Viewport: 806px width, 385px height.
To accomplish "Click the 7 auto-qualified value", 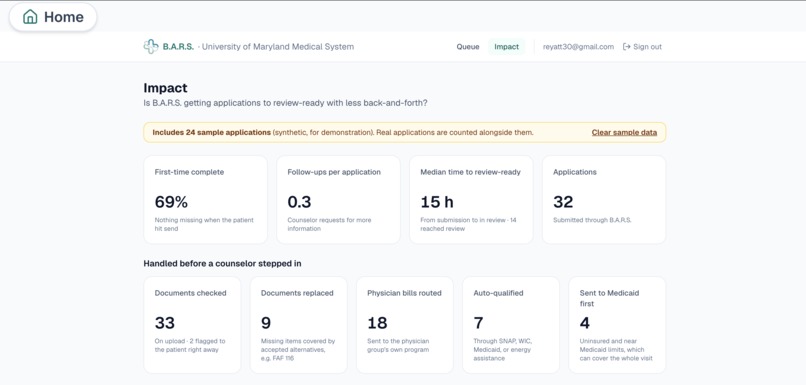I will tap(478, 323).
